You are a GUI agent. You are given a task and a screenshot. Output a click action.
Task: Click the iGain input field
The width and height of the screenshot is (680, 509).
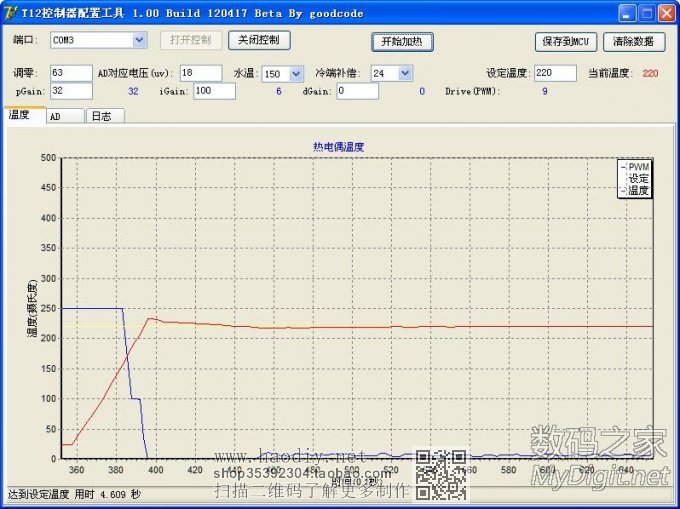pos(214,91)
